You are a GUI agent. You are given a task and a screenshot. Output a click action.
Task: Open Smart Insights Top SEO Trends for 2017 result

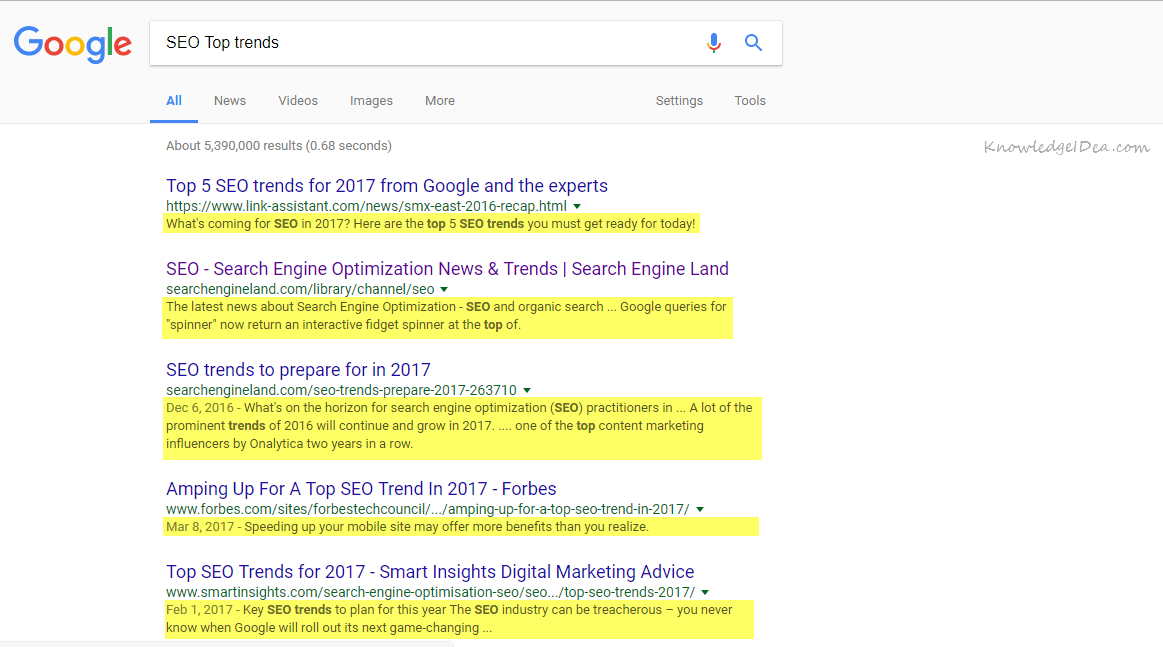(430, 572)
